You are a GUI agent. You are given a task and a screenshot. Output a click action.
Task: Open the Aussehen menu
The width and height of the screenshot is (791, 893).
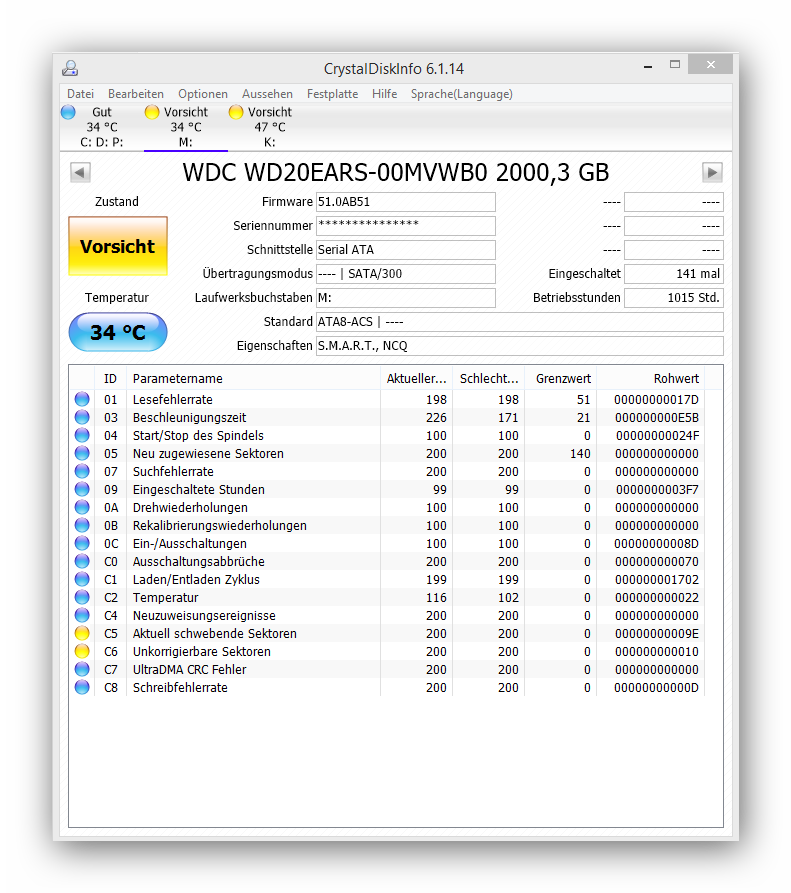point(267,94)
